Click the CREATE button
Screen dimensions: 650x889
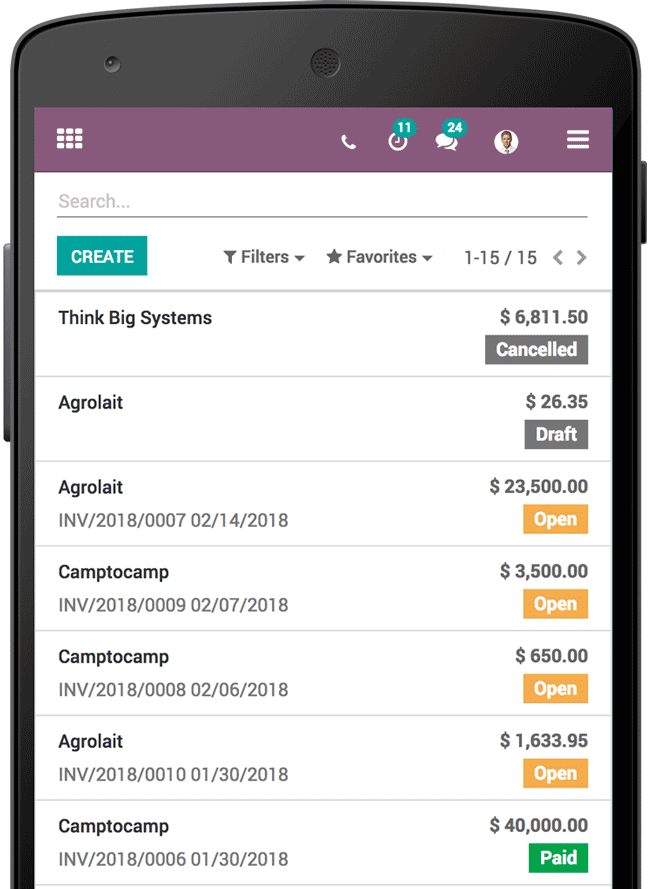[x=102, y=256]
